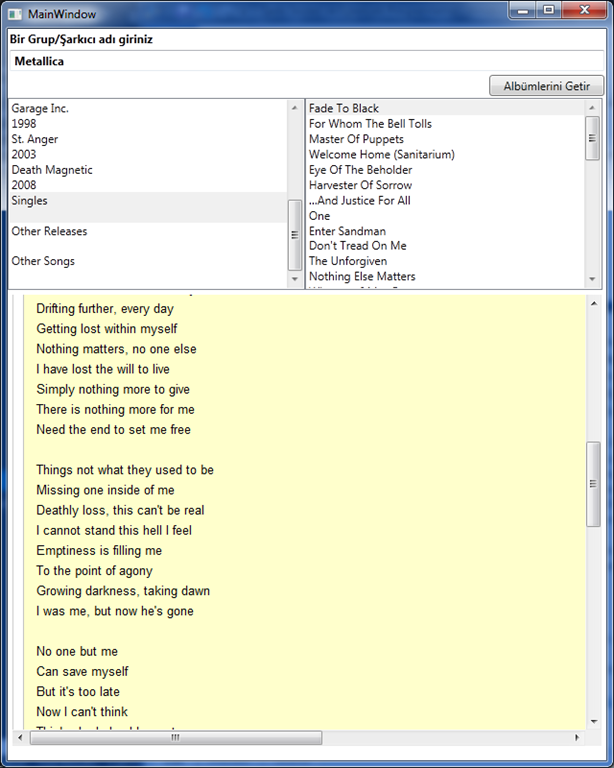
Task: Click lyrics horizontal scroll left arrow
Action: click(20, 737)
